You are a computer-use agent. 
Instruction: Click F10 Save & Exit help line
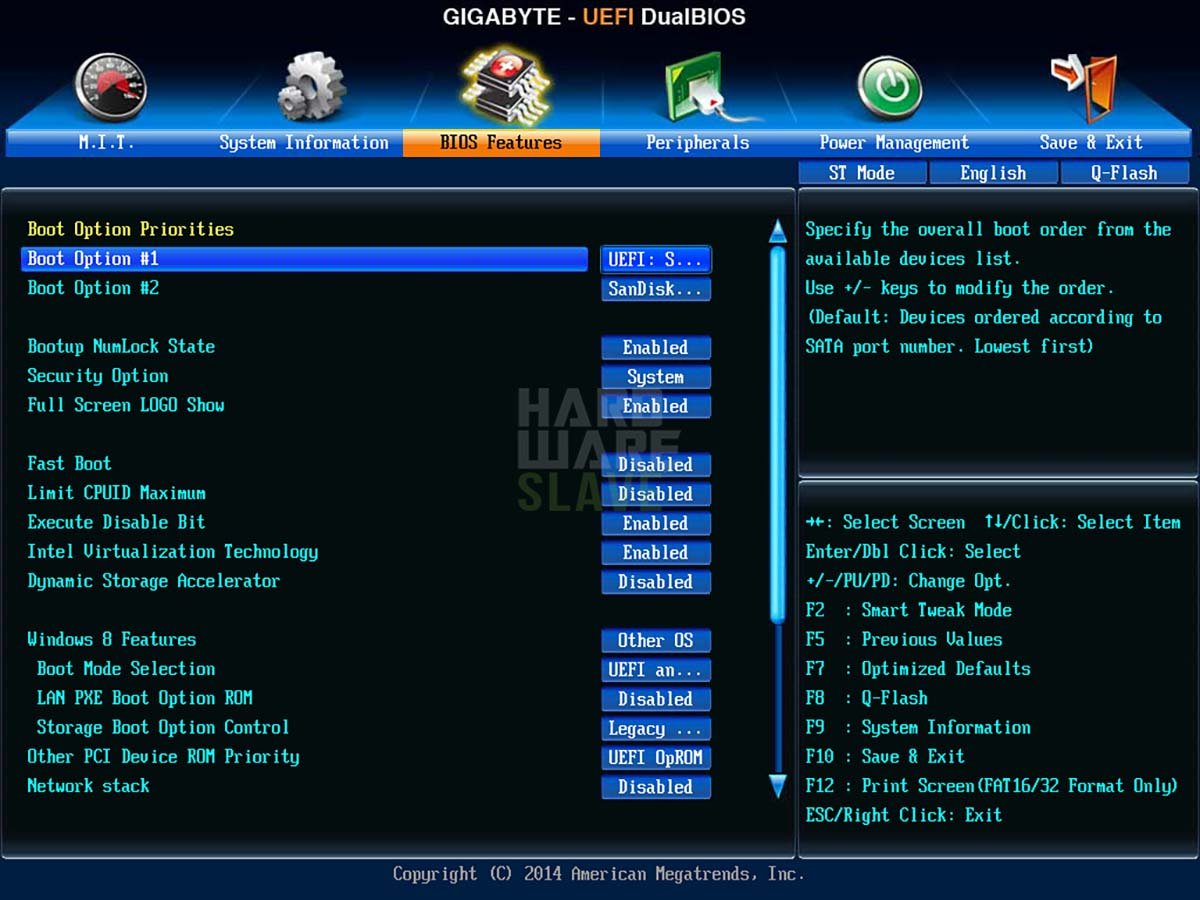point(885,757)
